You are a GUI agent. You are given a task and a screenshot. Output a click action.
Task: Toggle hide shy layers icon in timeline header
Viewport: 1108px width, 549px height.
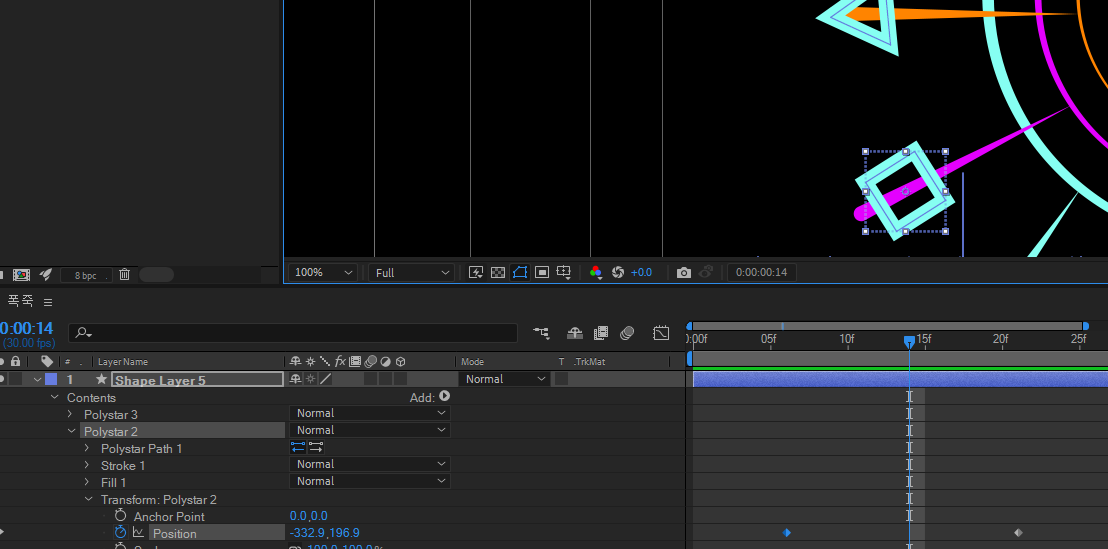574,333
